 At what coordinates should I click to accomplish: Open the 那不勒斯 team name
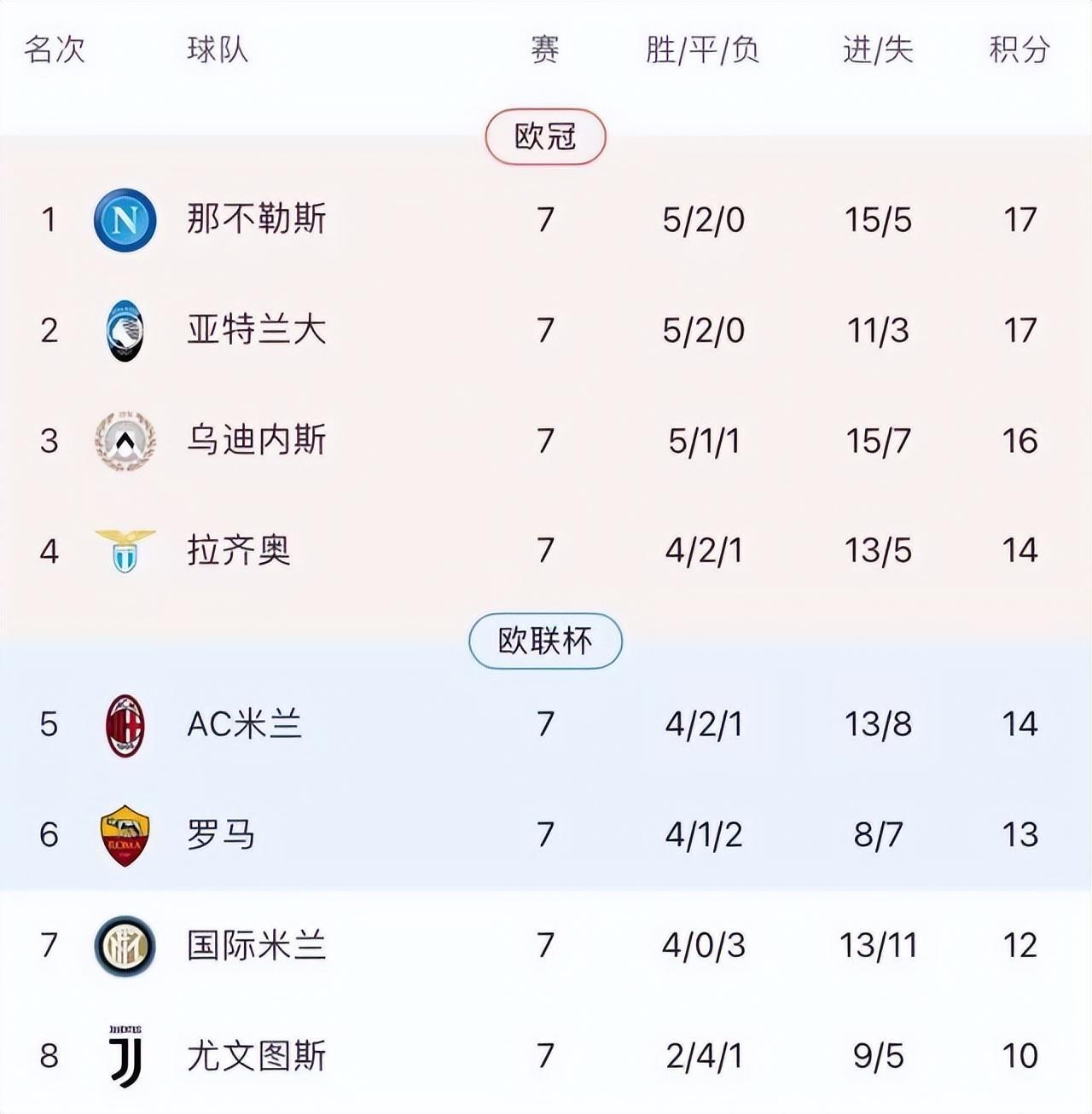pyautogui.click(x=257, y=219)
